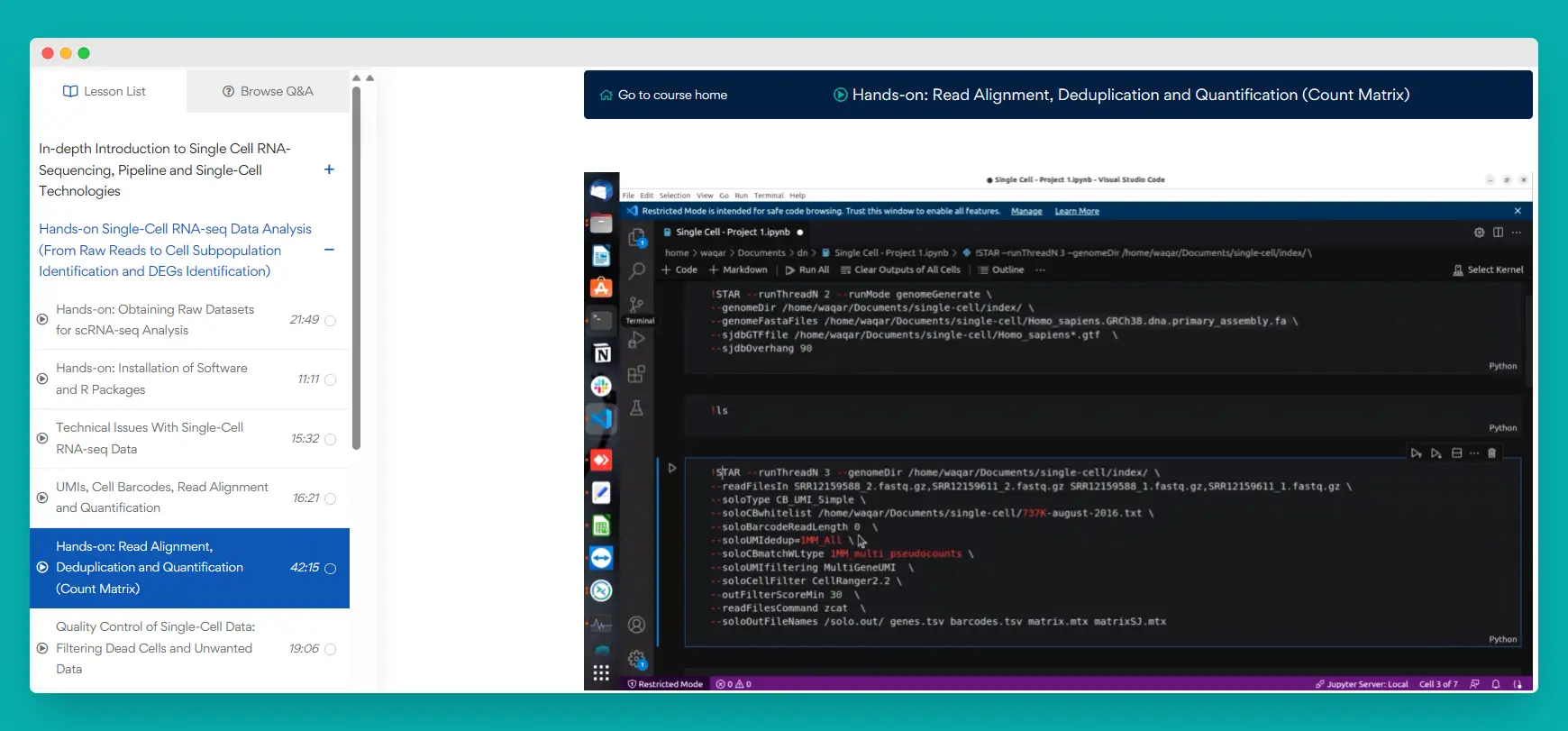
Task: Open the Extensions view in VS Code
Action: click(636, 374)
